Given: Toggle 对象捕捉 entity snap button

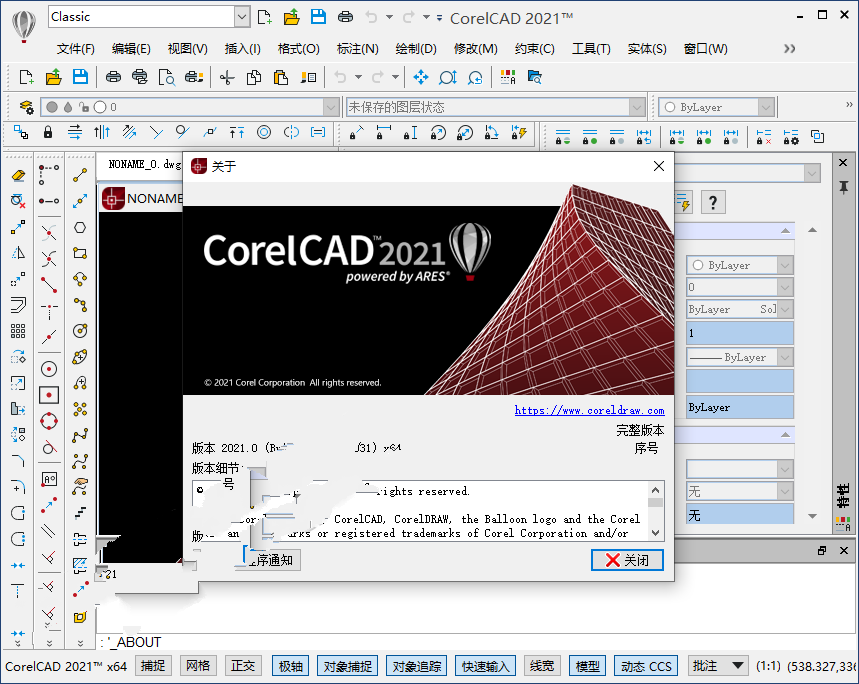Looking at the screenshot, I should 347,666.
